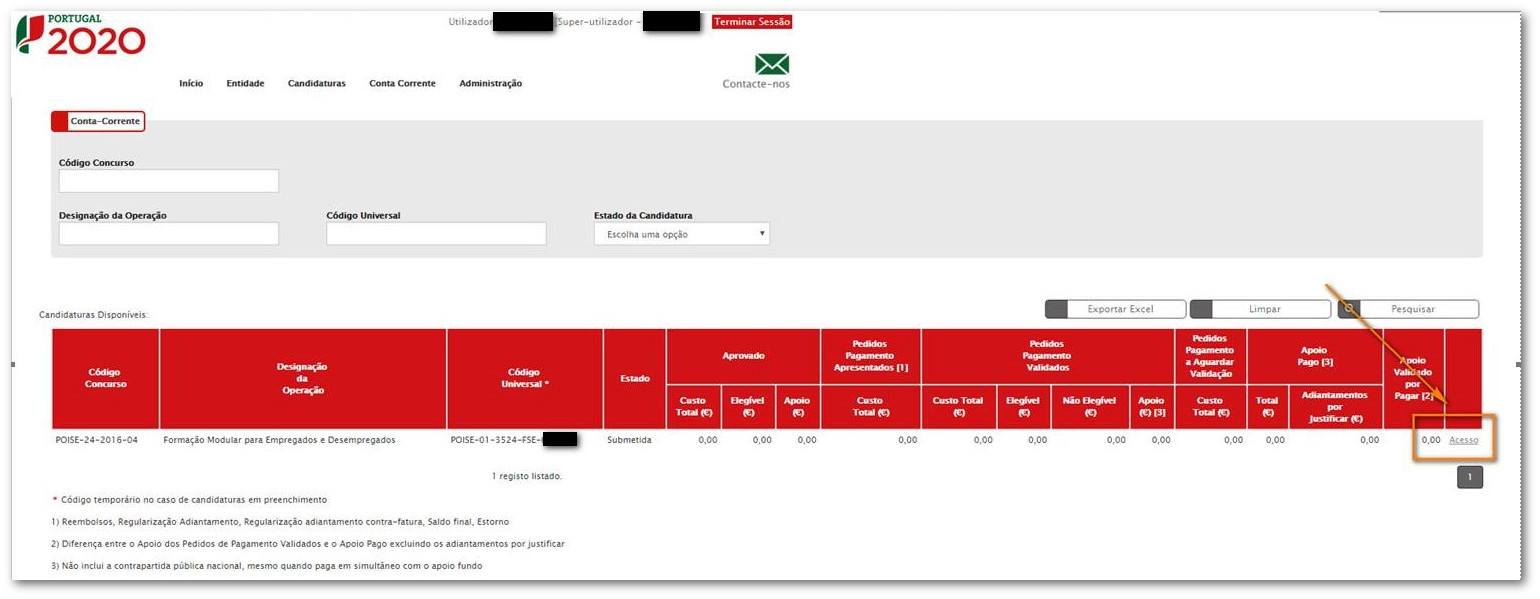Click the Pesquisar search button
The height and width of the screenshot is (599, 1540).
1411,310
